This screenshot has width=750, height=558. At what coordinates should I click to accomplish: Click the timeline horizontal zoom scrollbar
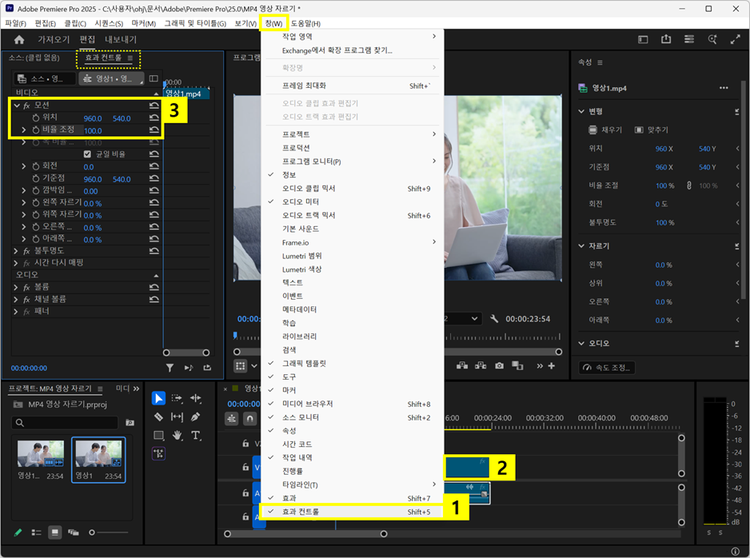306,534
